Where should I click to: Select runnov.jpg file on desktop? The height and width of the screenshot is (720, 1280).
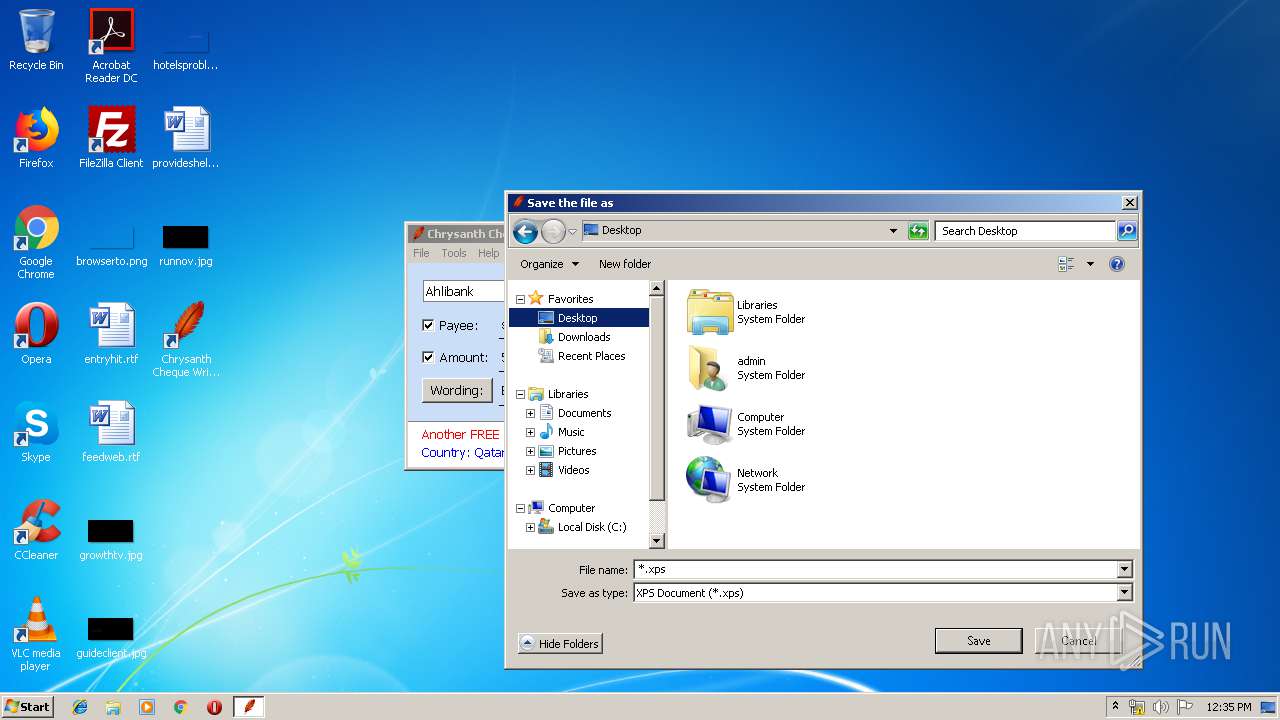pos(186,246)
